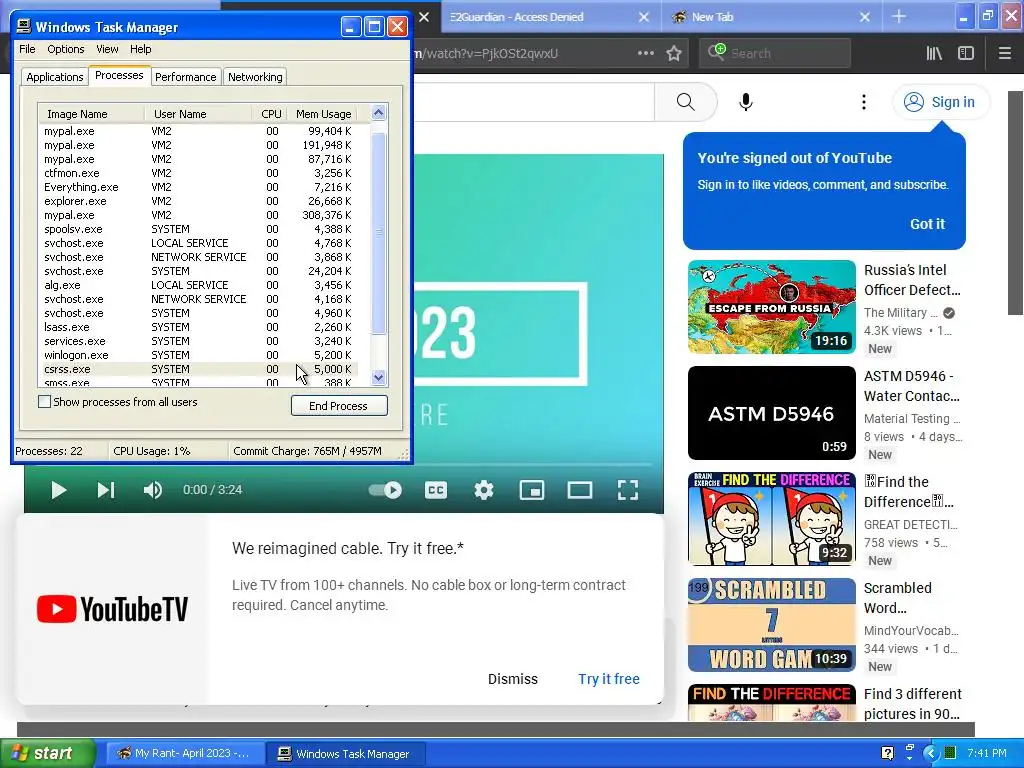Open YouTube three-dot settings menu
1024x768 pixels.
(863, 102)
